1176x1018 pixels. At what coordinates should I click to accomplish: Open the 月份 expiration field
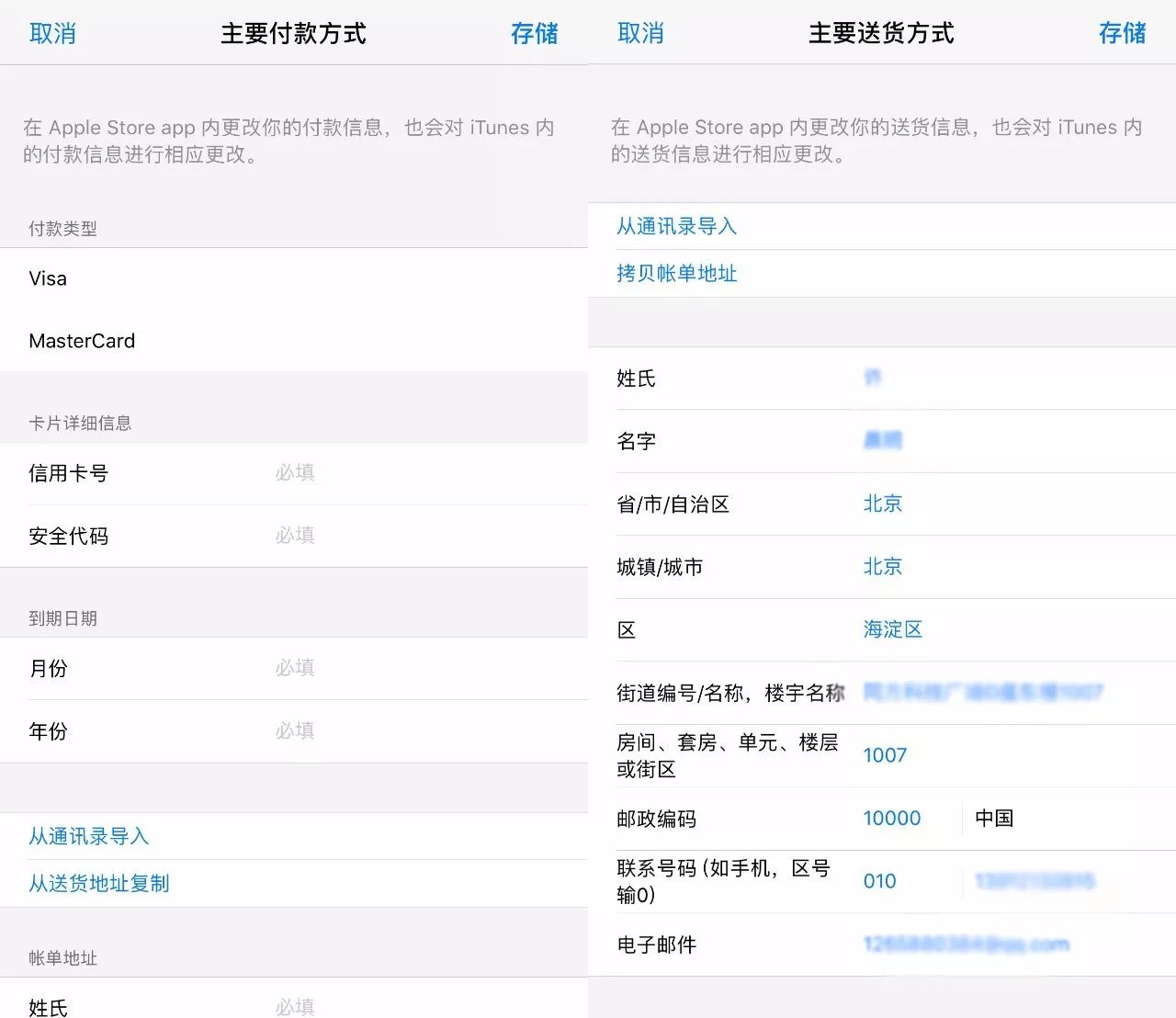pos(294,668)
